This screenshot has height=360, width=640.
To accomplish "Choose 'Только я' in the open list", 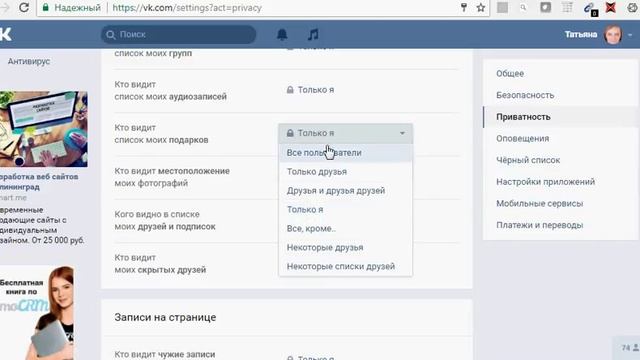I will tap(345, 209).
